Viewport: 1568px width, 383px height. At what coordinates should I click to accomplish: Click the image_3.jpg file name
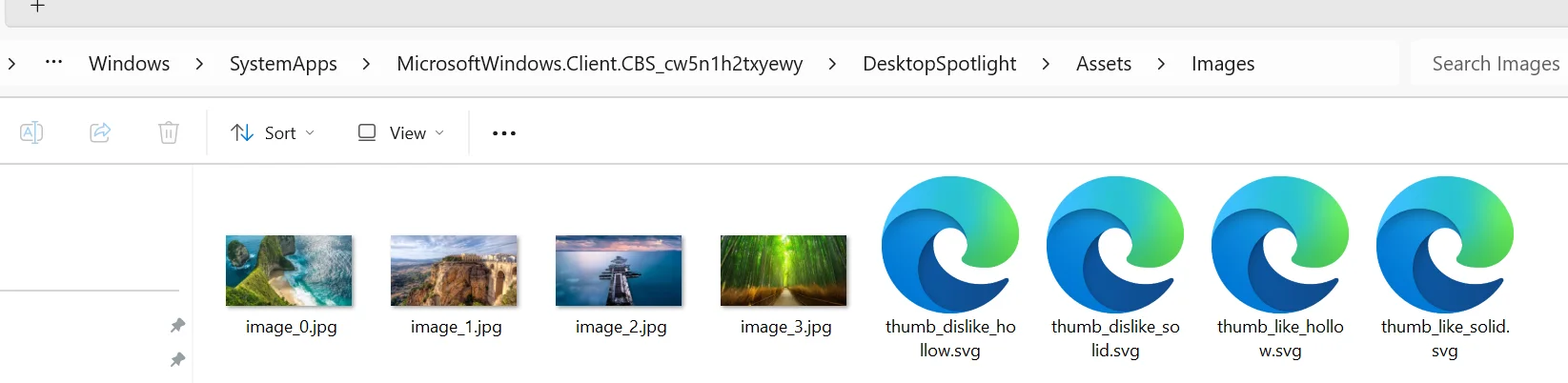(x=785, y=327)
